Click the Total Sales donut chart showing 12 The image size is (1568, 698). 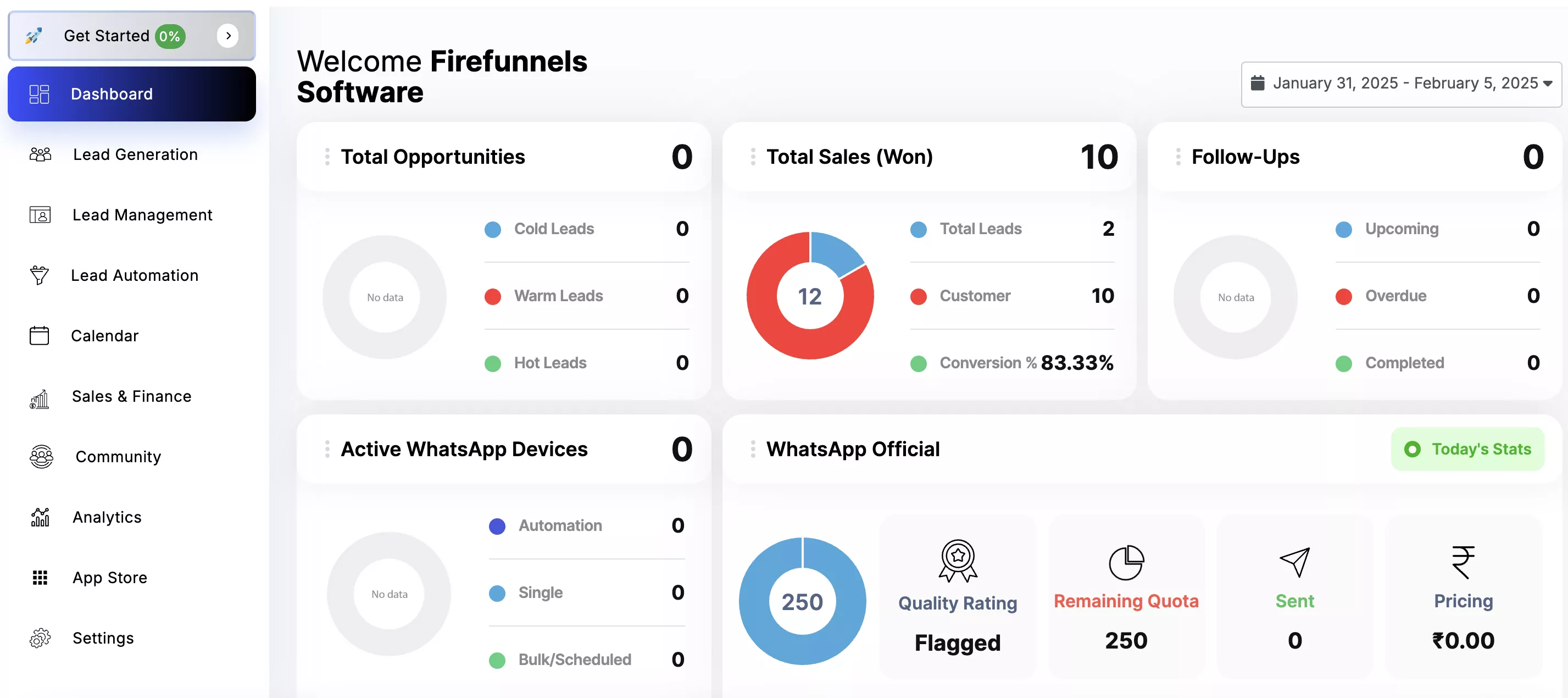pyautogui.click(x=810, y=296)
